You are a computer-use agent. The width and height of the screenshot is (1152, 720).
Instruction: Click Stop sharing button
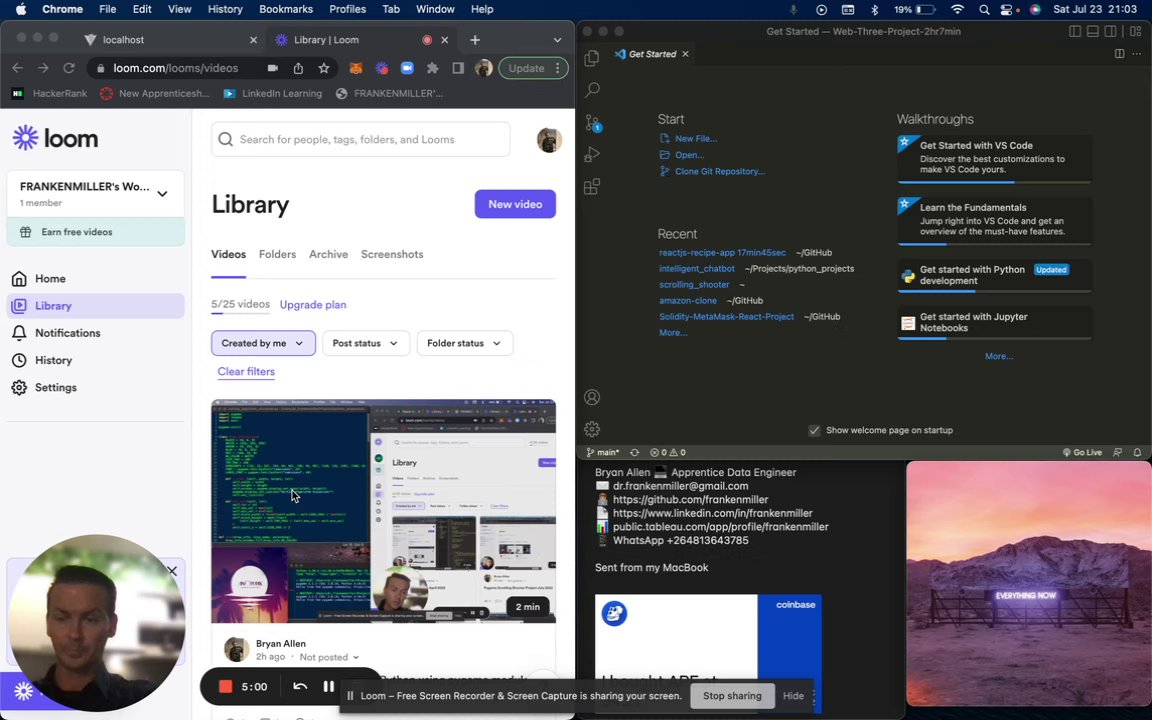click(732, 696)
